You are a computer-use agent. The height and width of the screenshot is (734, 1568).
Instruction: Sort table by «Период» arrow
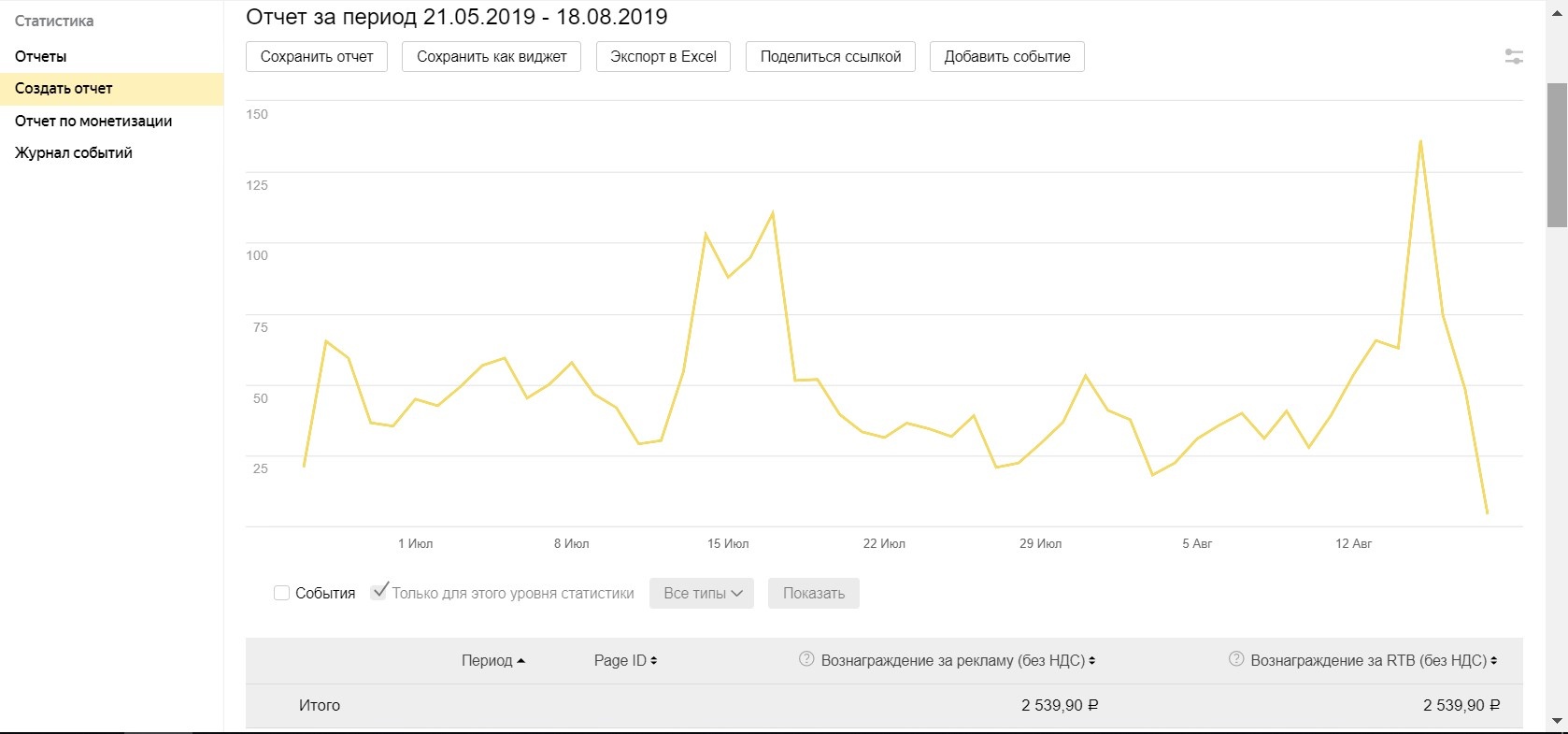[521, 661]
